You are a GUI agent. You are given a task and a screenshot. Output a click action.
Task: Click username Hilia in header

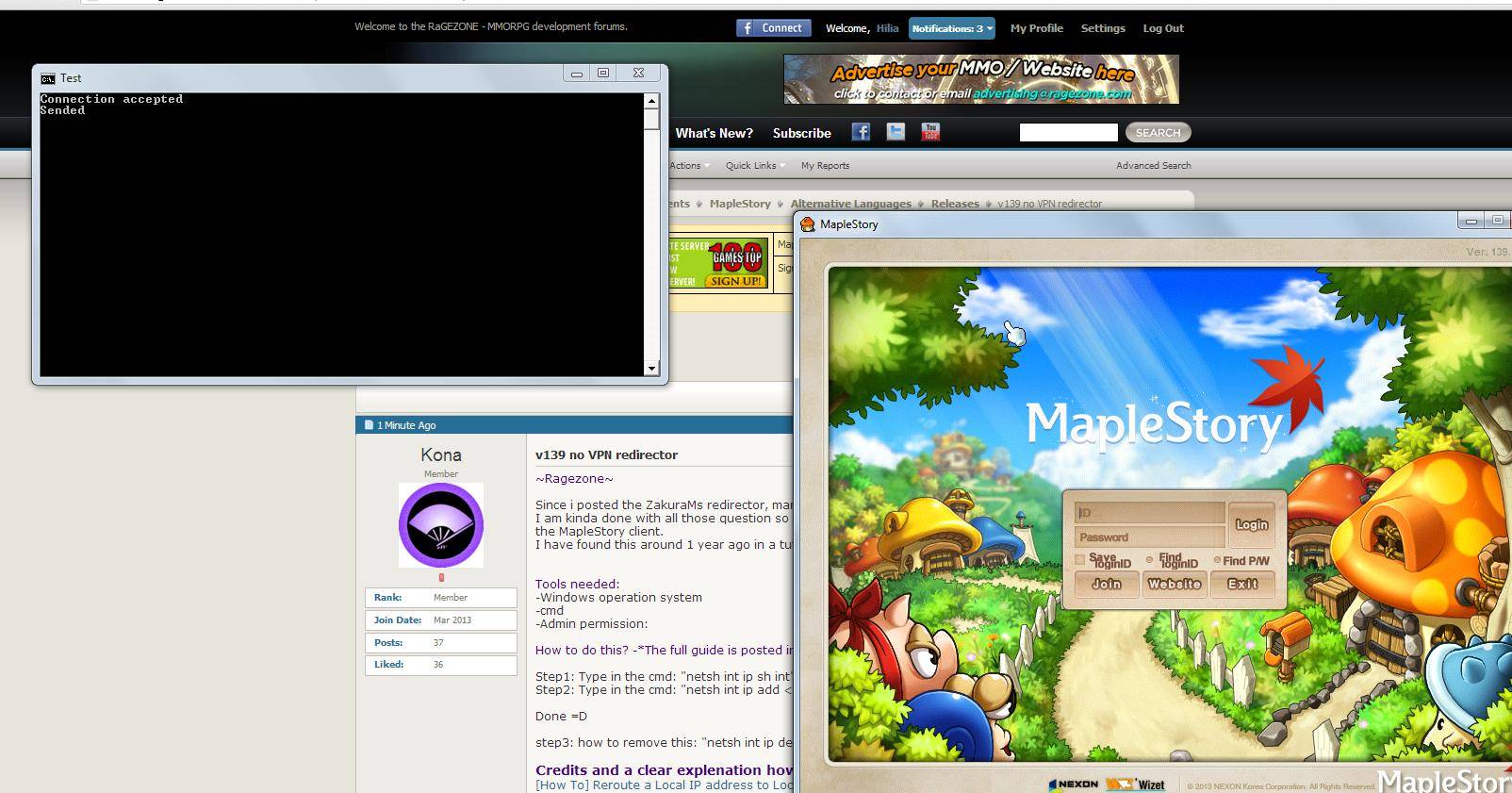point(887,28)
